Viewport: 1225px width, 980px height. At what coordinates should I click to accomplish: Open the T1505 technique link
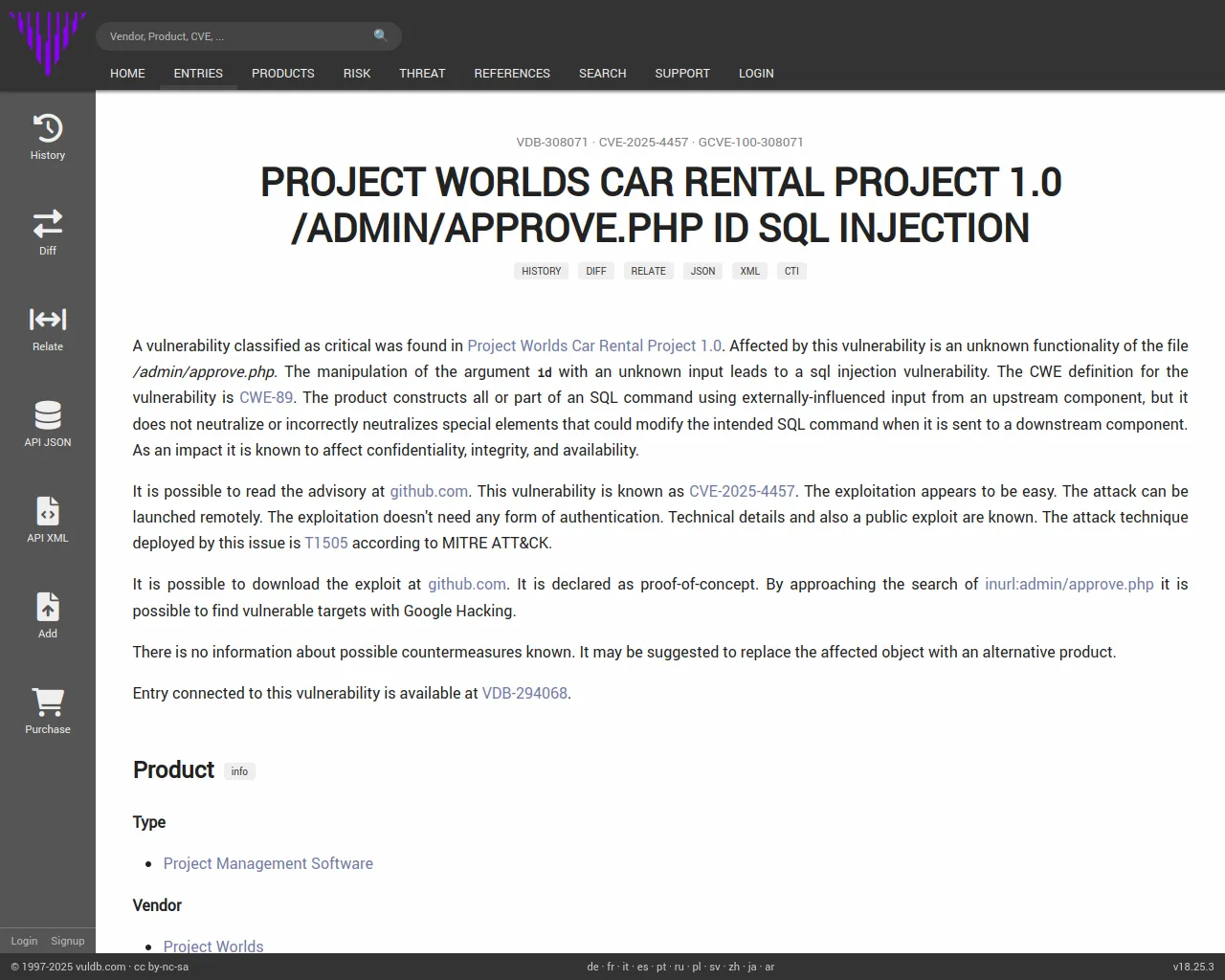tap(326, 543)
